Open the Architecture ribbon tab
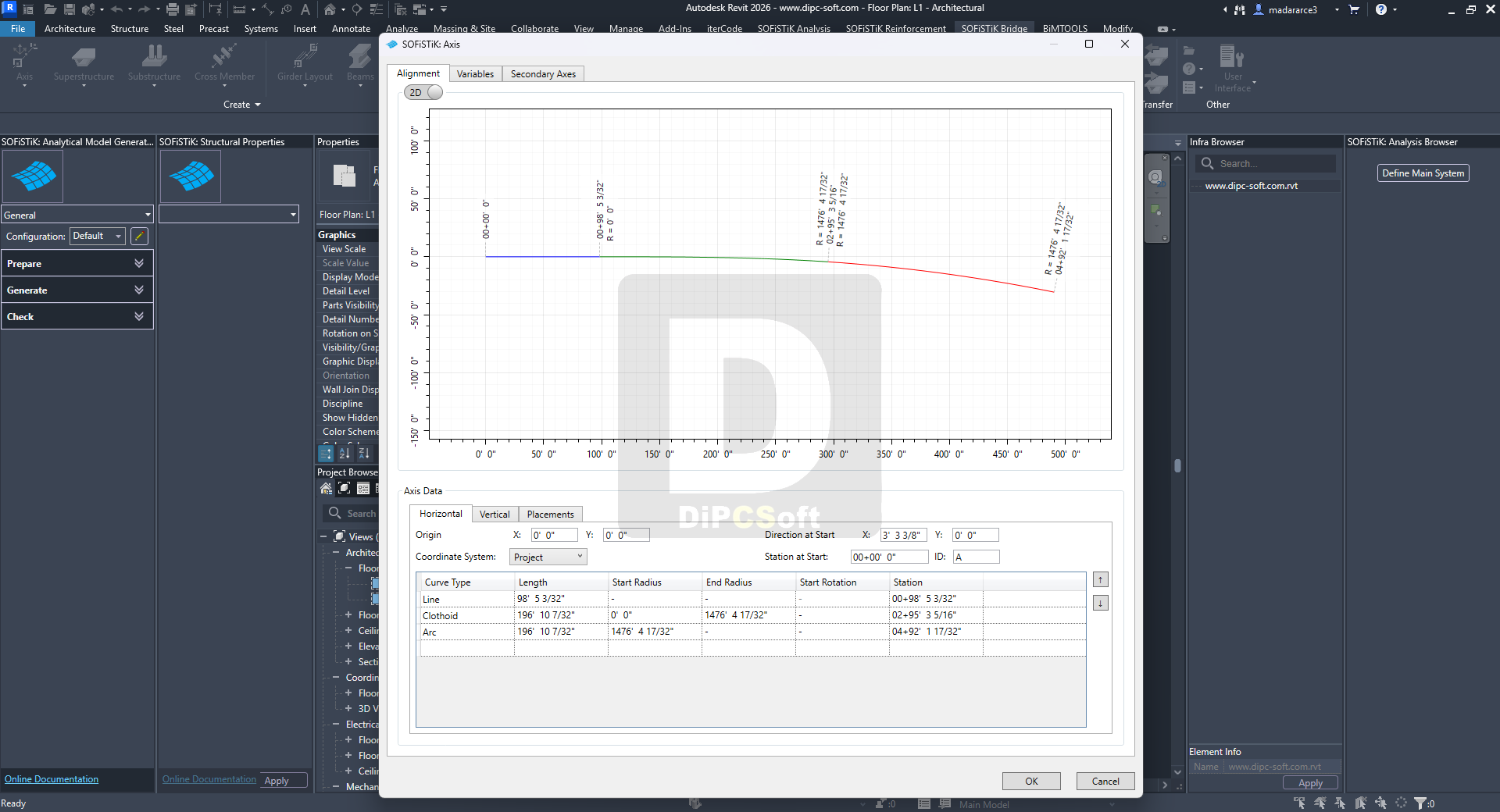Screen dimensions: 1500x812 pos(70,29)
